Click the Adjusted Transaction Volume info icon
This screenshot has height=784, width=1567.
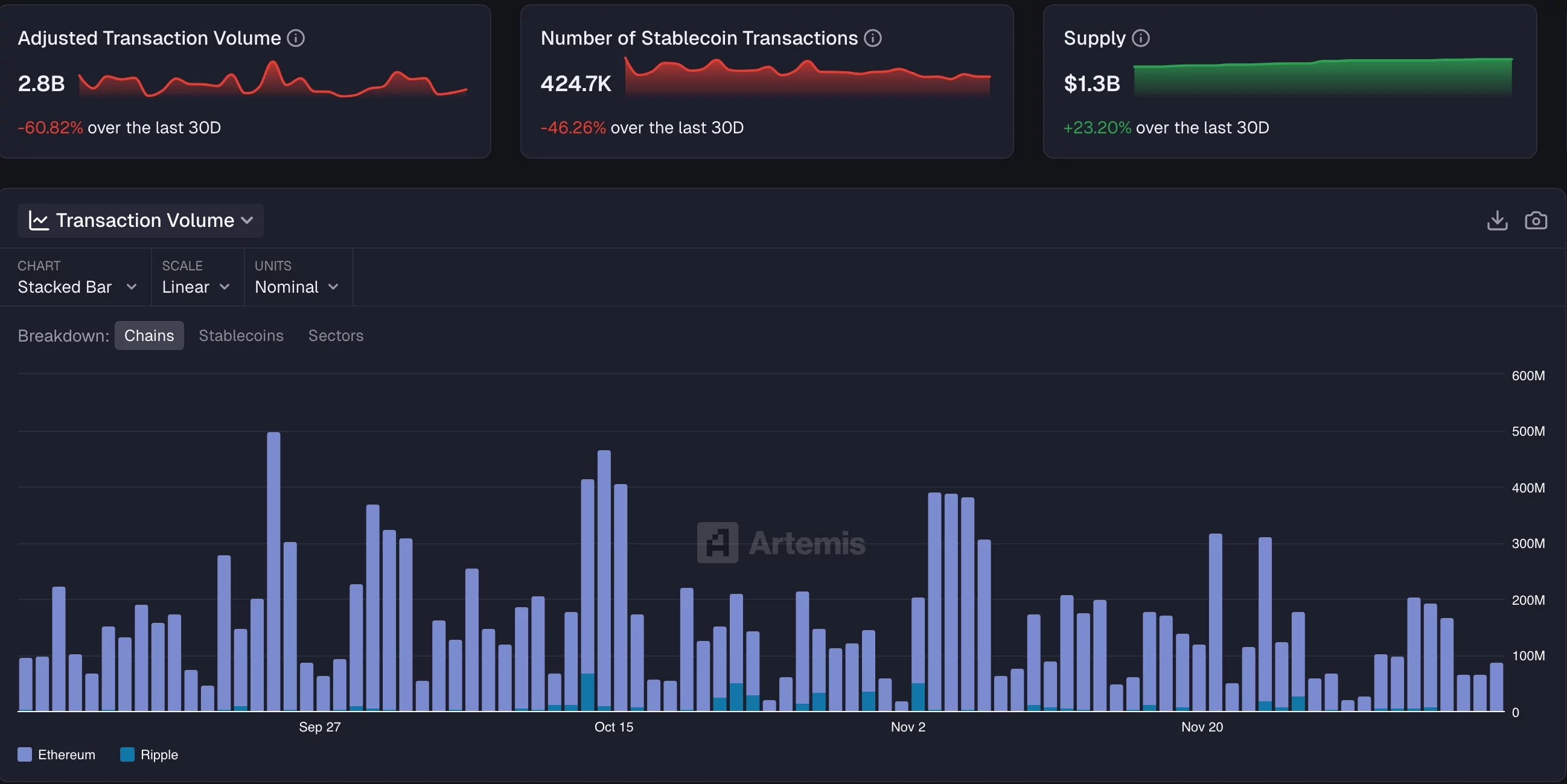tap(296, 37)
